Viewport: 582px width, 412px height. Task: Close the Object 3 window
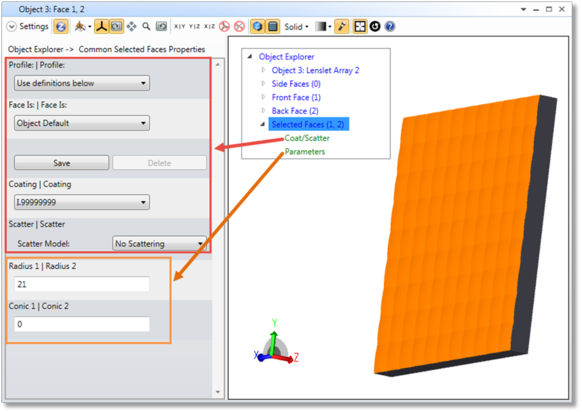click(x=562, y=10)
